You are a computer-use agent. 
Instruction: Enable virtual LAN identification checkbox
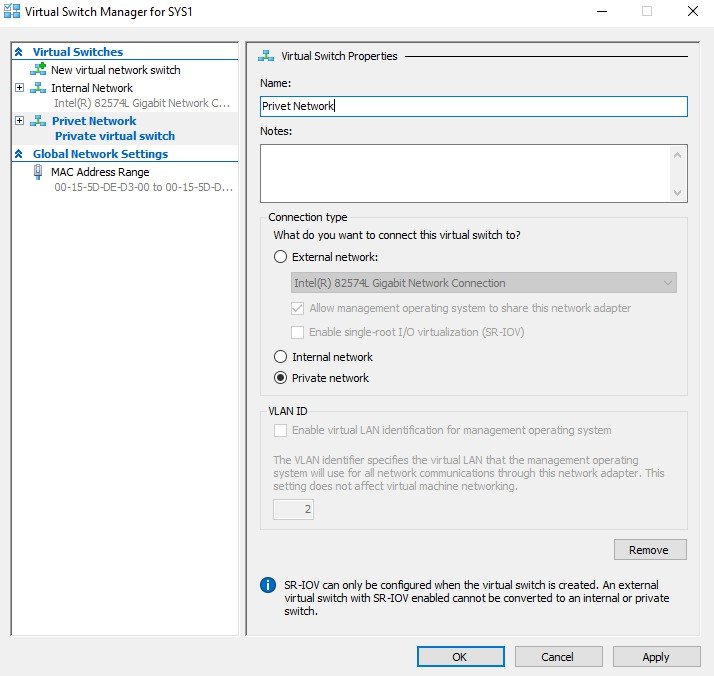click(280, 430)
